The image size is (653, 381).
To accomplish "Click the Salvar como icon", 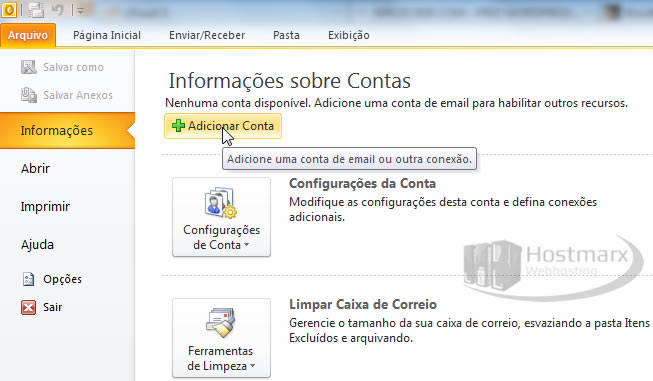I will 29,67.
